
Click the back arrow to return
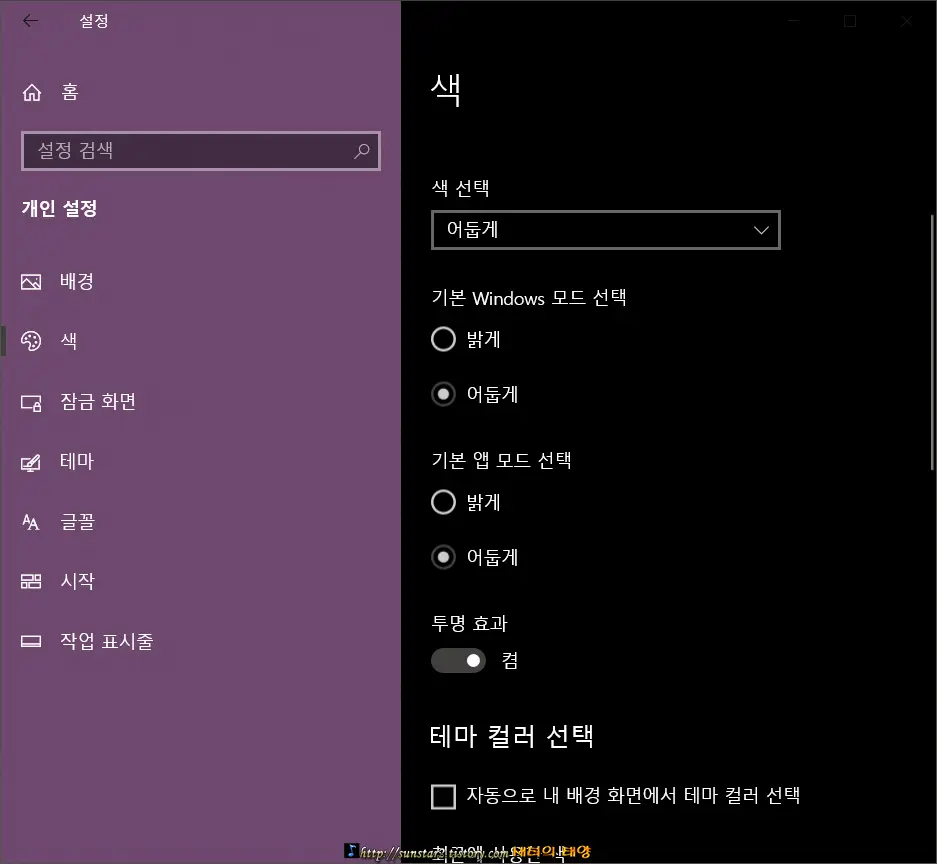[31, 20]
